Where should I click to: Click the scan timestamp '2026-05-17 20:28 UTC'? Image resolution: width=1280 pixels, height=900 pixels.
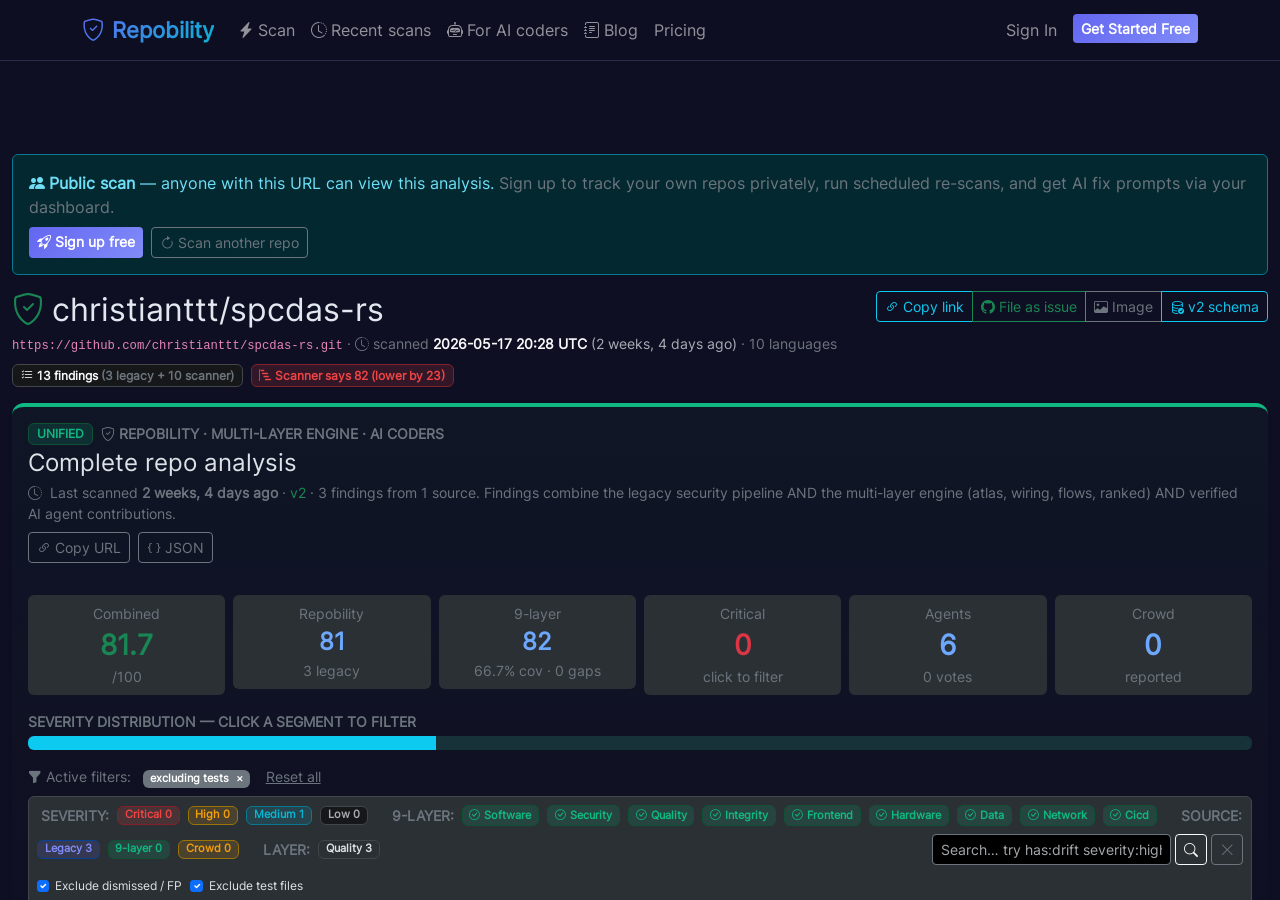tap(510, 344)
